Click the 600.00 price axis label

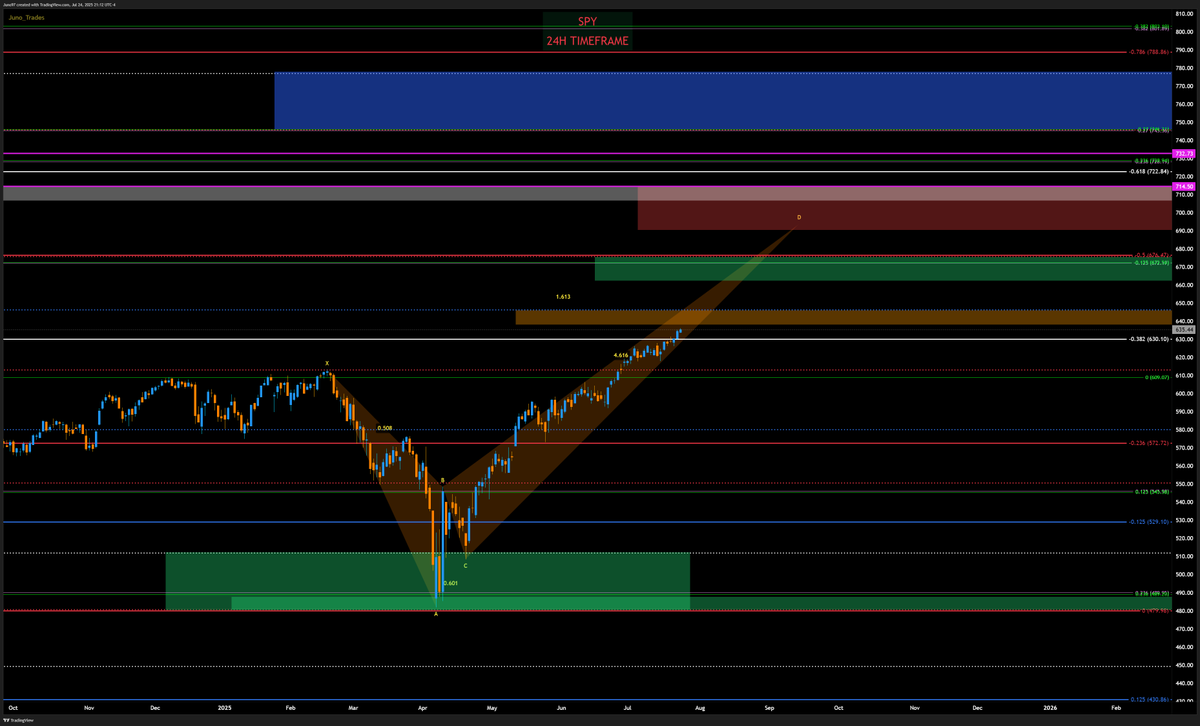(x=1184, y=393)
